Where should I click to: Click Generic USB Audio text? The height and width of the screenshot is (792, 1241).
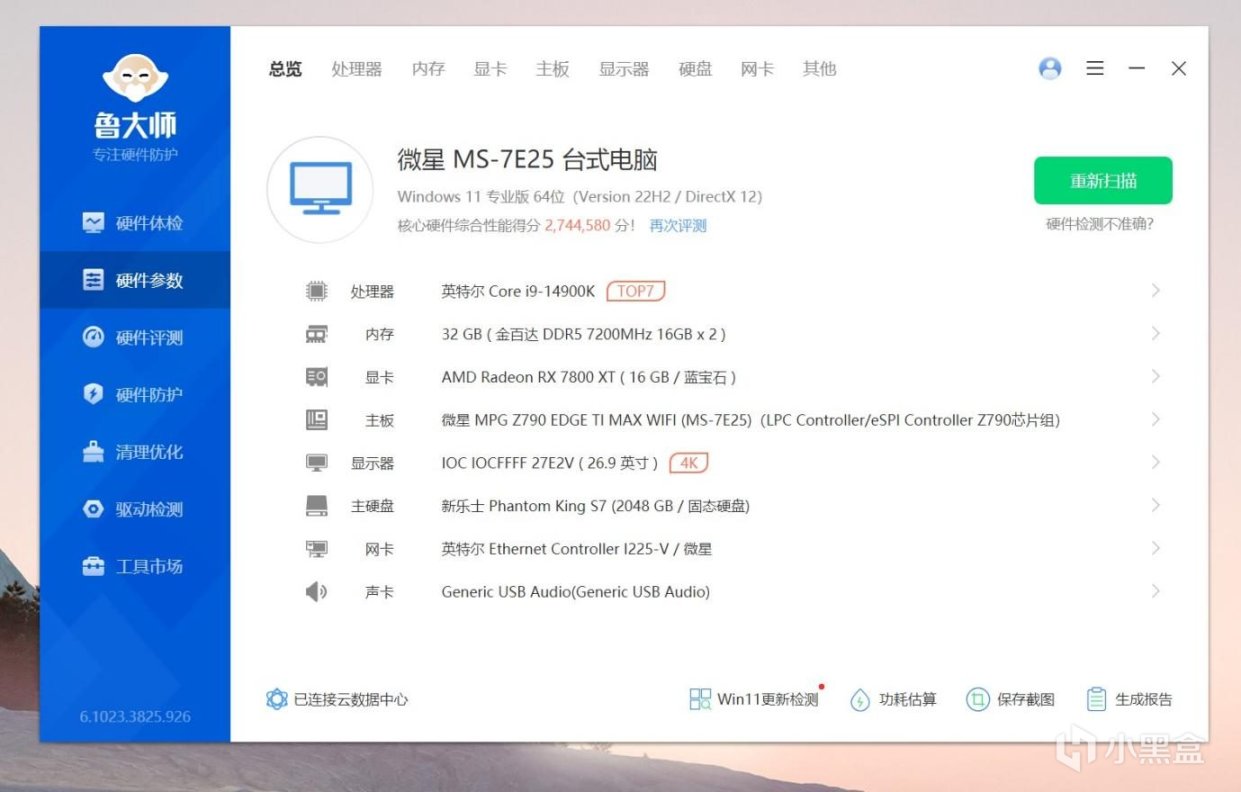576,592
